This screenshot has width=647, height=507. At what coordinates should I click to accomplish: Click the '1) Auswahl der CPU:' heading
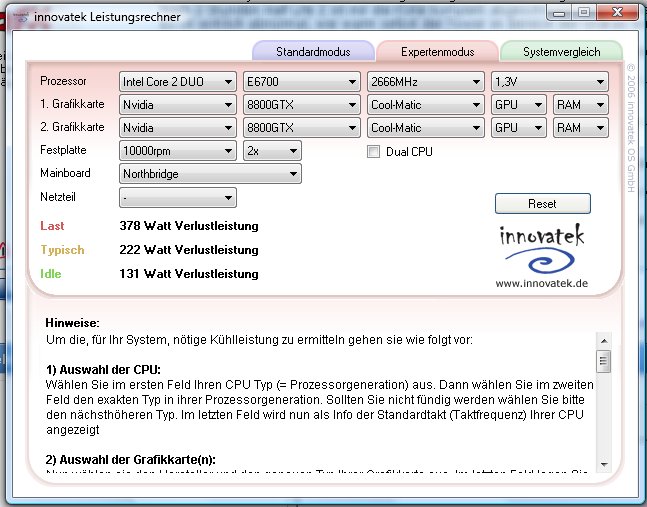(103, 369)
